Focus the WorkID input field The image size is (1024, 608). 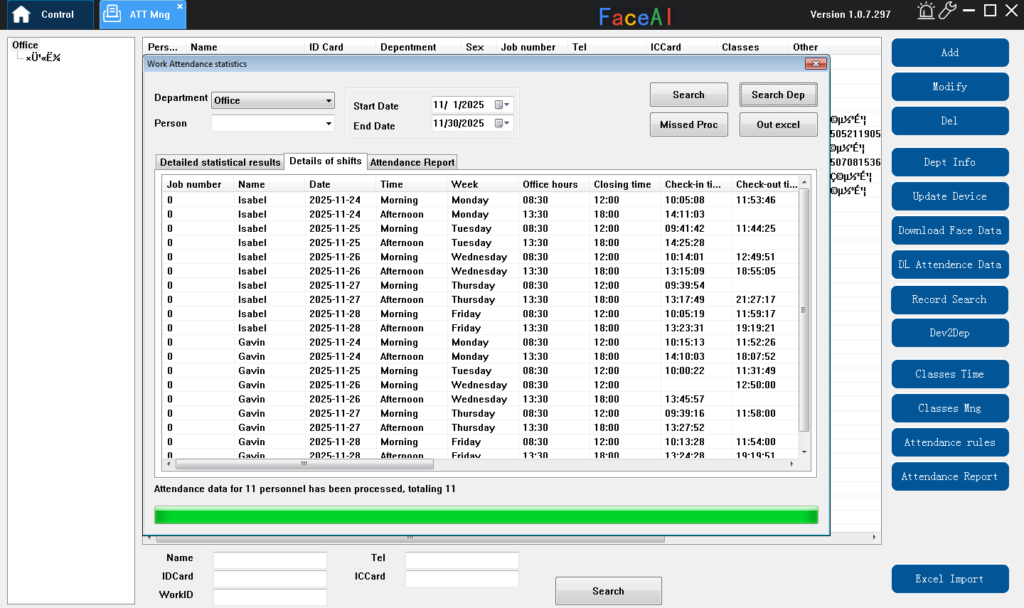[x=270, y=596]
